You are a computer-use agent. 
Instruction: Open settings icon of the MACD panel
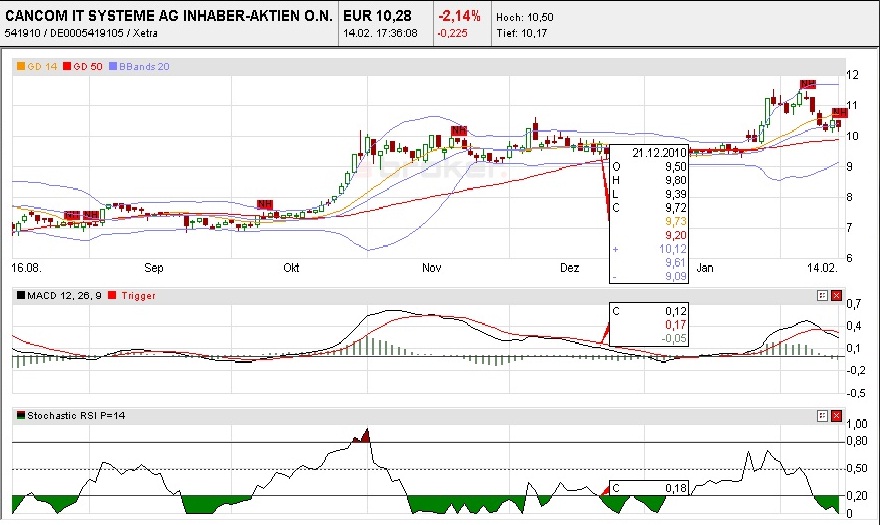(822, 296)
